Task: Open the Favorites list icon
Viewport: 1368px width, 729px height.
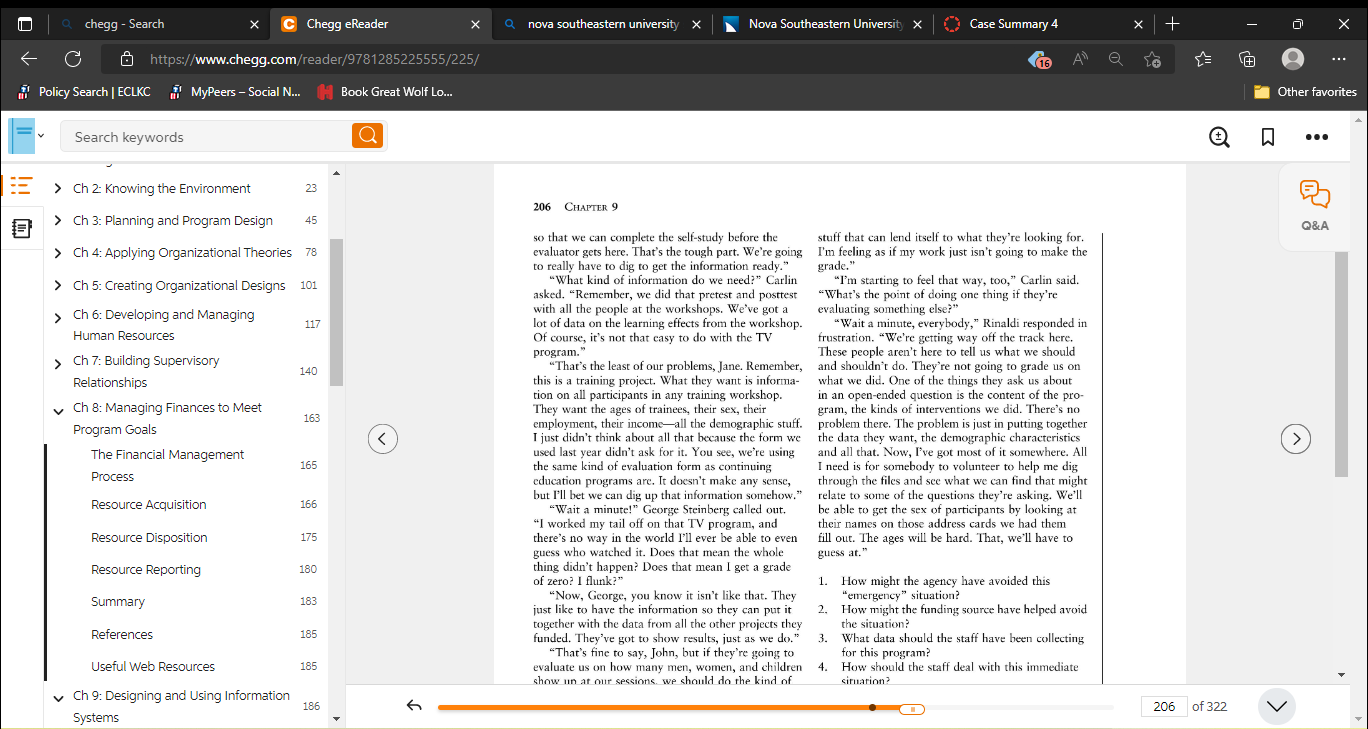Action: (1204, 59)
